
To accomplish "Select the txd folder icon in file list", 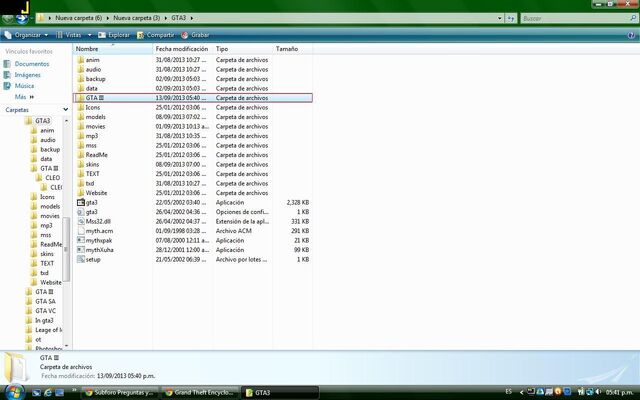I will pos(80,183).
